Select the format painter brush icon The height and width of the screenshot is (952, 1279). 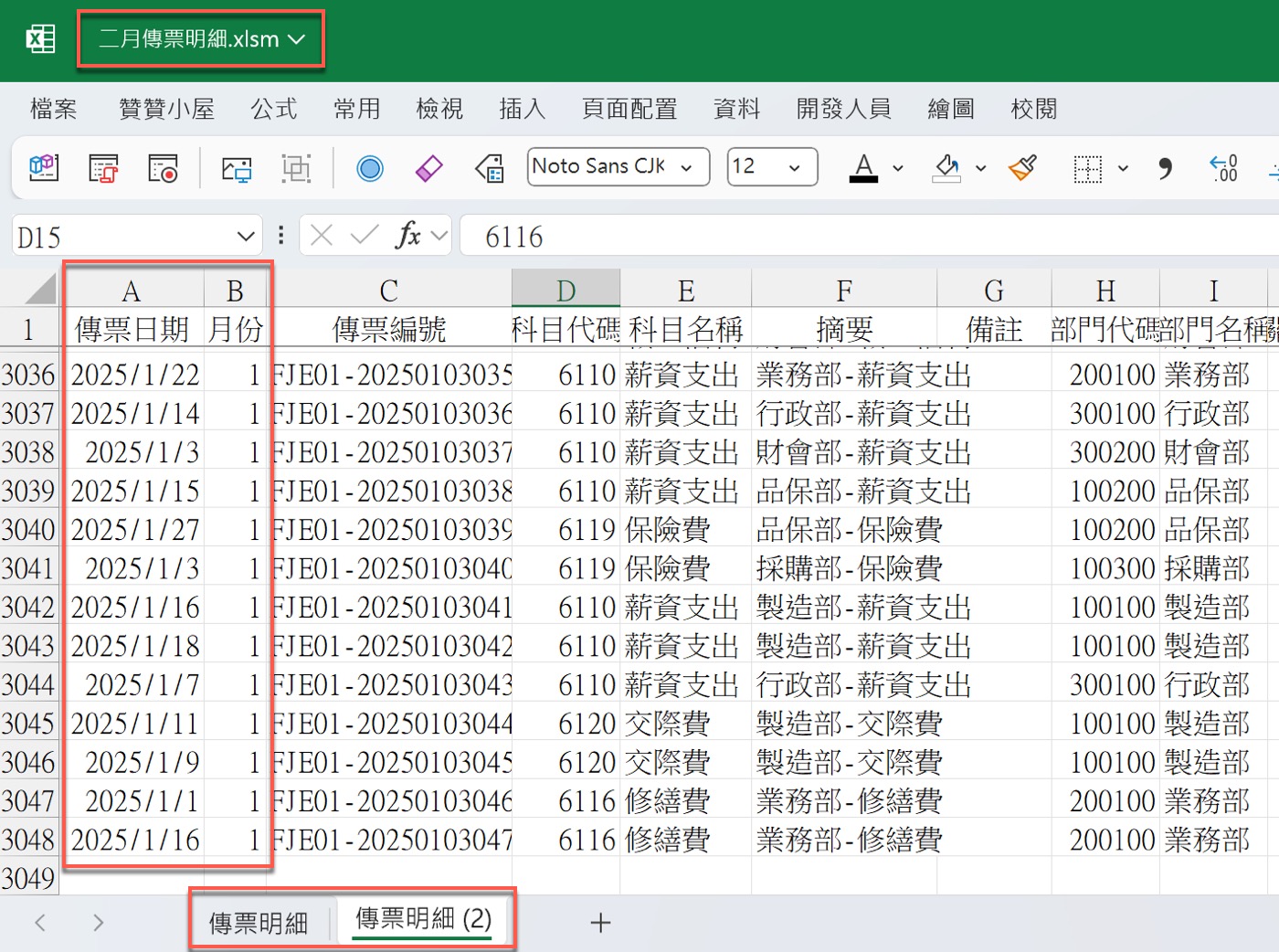(x=1023, y=168)
